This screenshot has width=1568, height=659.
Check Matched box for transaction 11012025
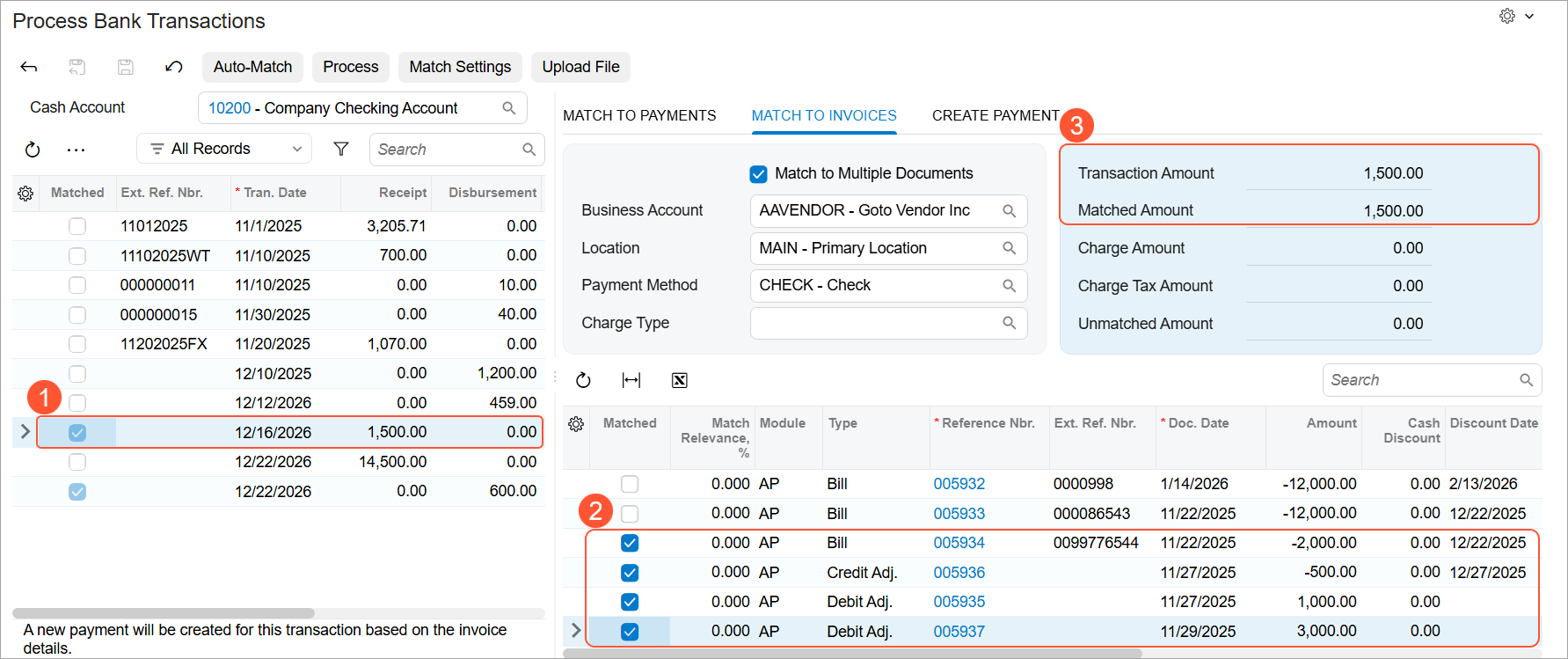pos(77,226)
